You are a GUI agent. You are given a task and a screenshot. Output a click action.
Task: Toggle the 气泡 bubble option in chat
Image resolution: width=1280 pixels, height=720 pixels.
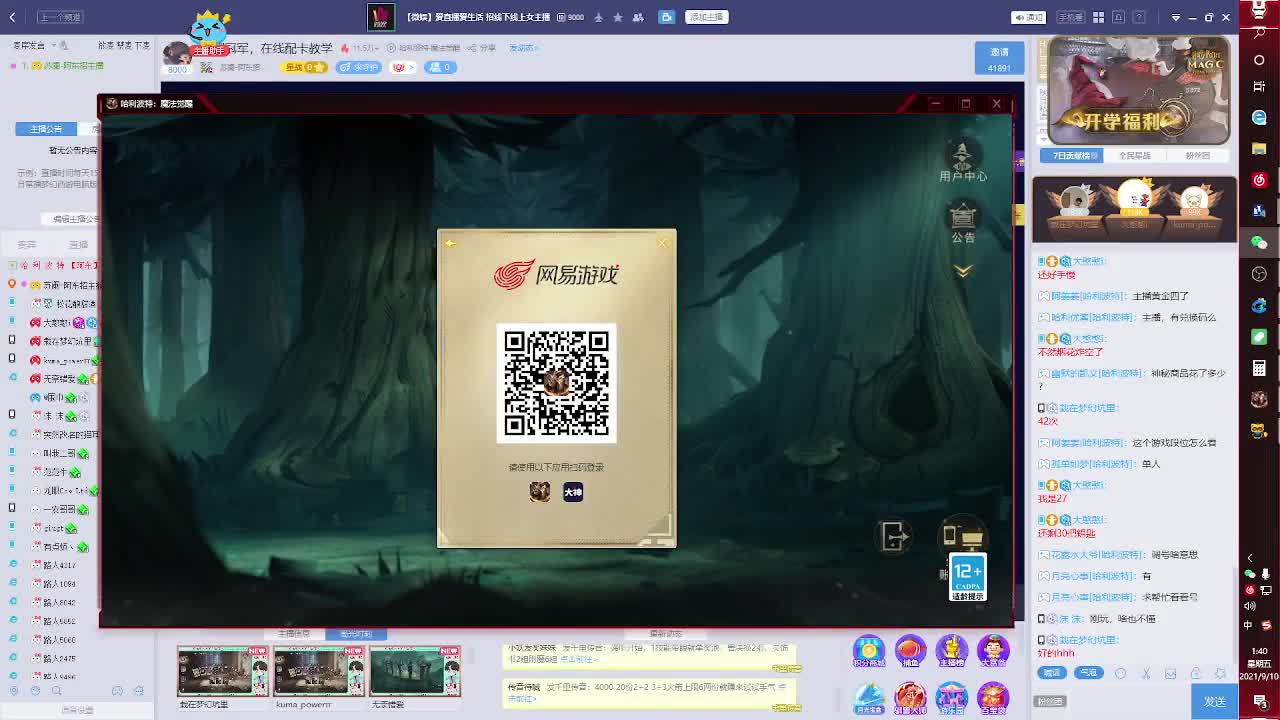(x=1088, y=673)
